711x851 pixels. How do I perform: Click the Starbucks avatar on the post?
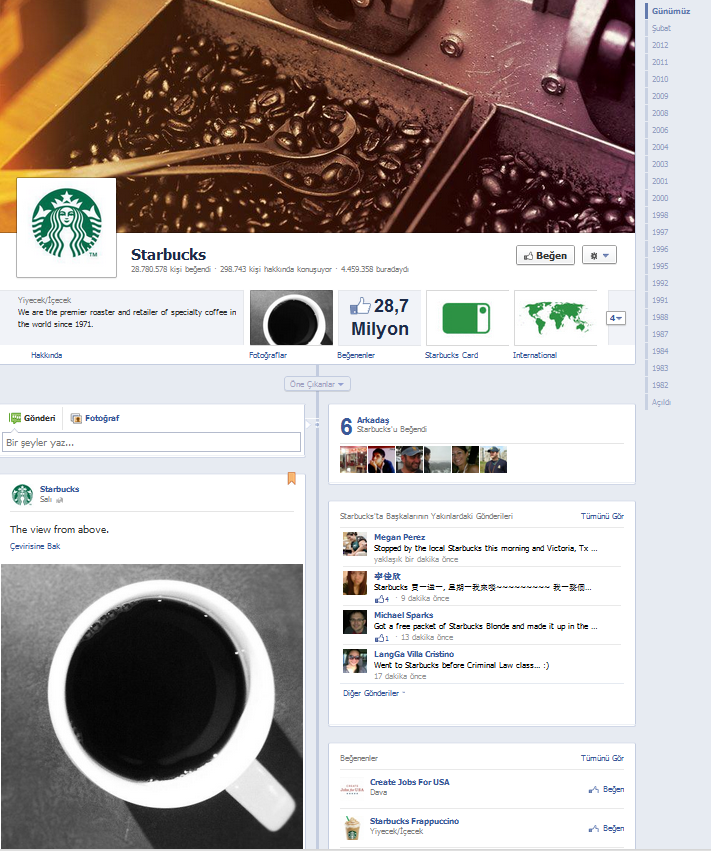pos(22,494)
